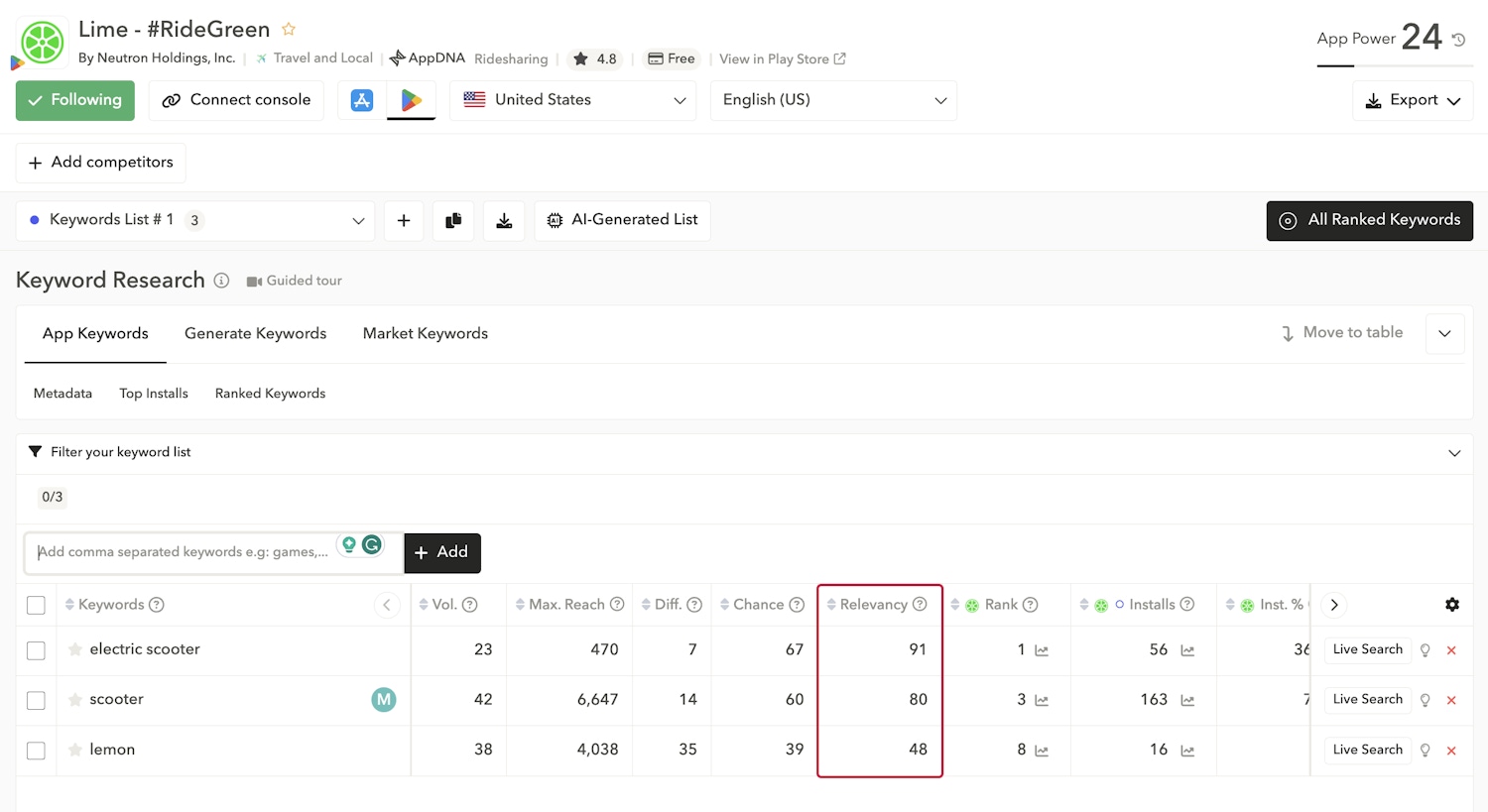This screenshot has height=812, width=1488.
Task: Select the Metadata sub-tab
Action: coord(62,394)
